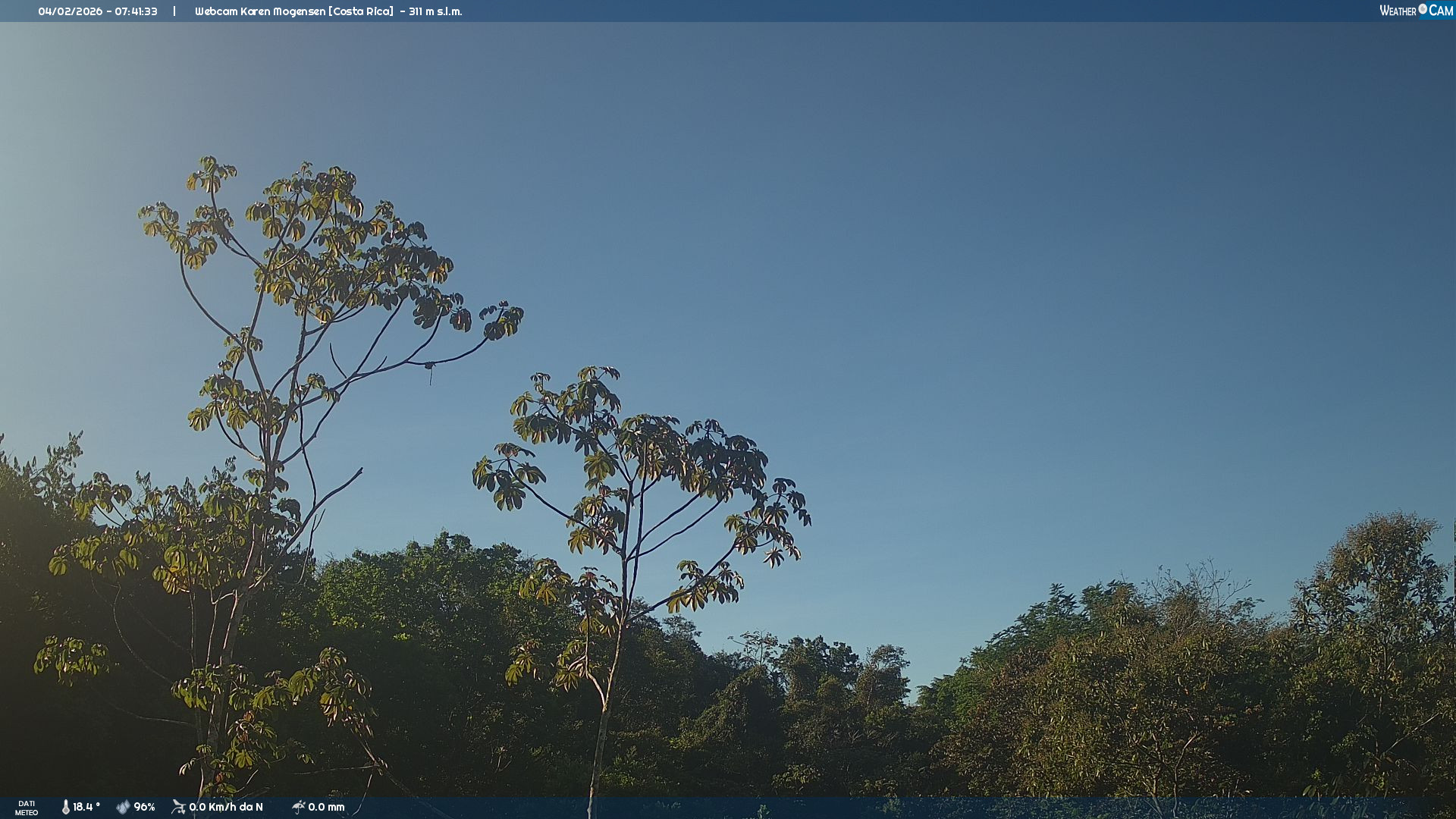Click the thermometer temperature icon
Viewport: 1456px width, 819px height.
coord(66,807)
